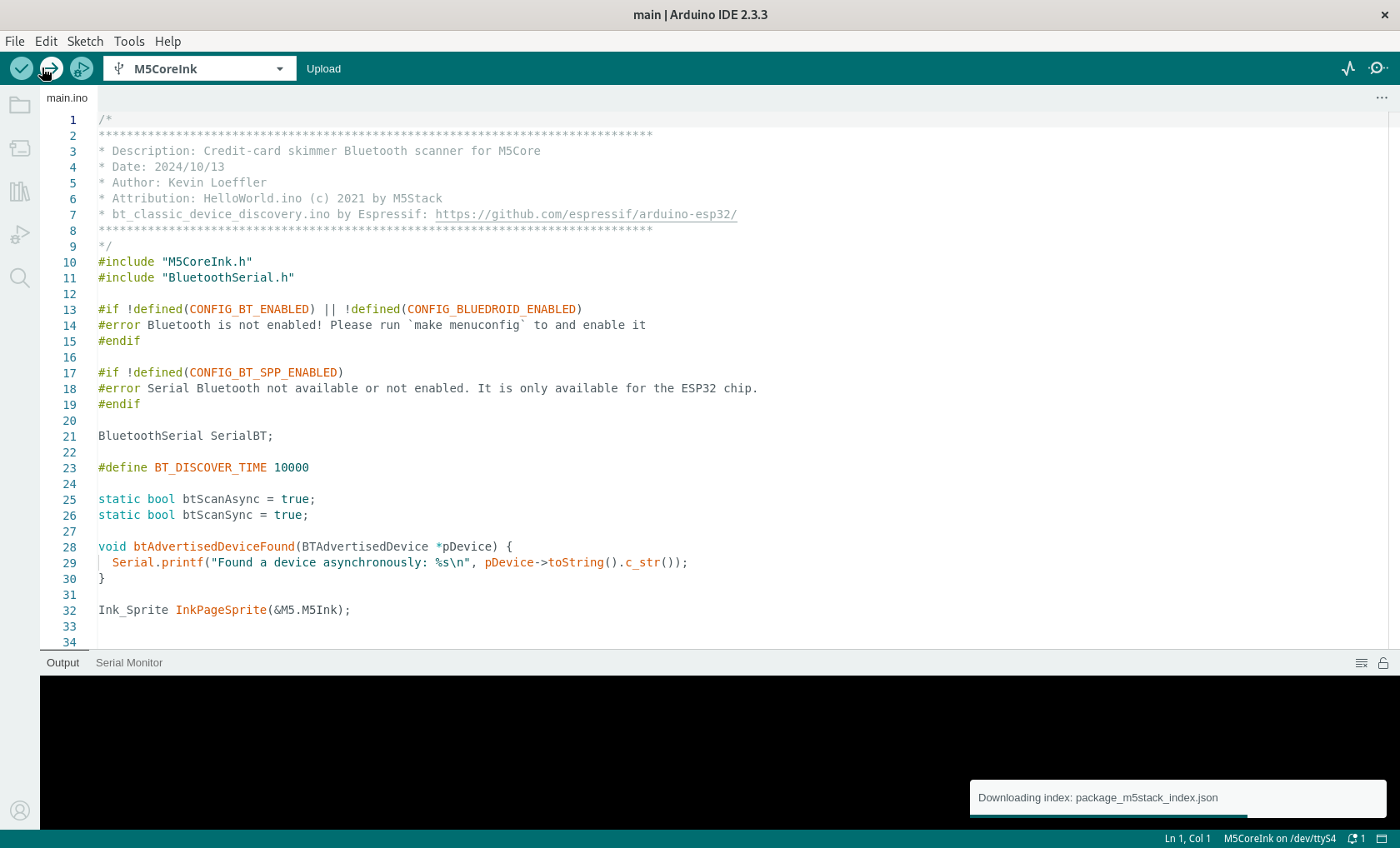Open the Debug sidebar panel
This screenshot has height=848, width=1400.
pos(20,235)
